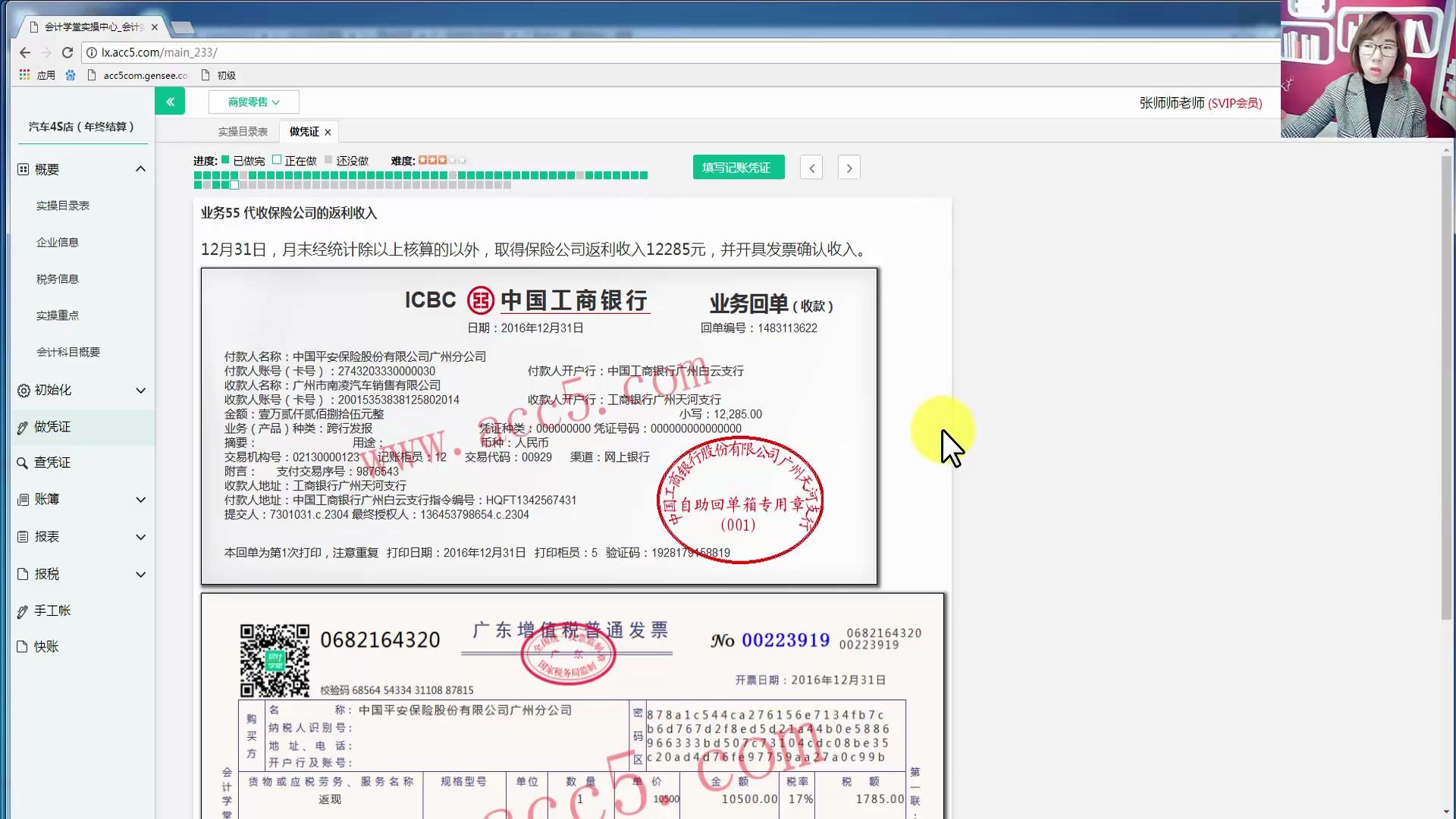The image size is (1456, 819).
Task: Collapse the 概要 section
Action: pyautogui.click(x=140, y=168)
